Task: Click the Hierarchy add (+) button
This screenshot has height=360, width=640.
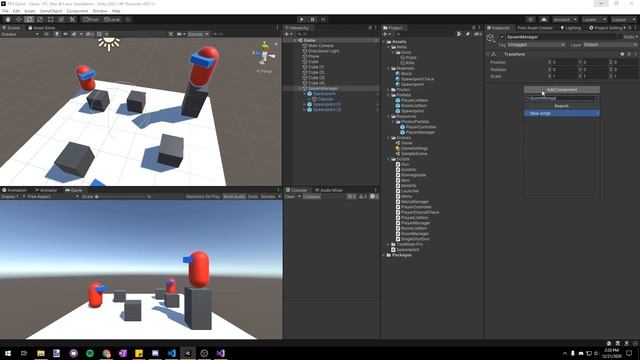Action: [288, 34]
